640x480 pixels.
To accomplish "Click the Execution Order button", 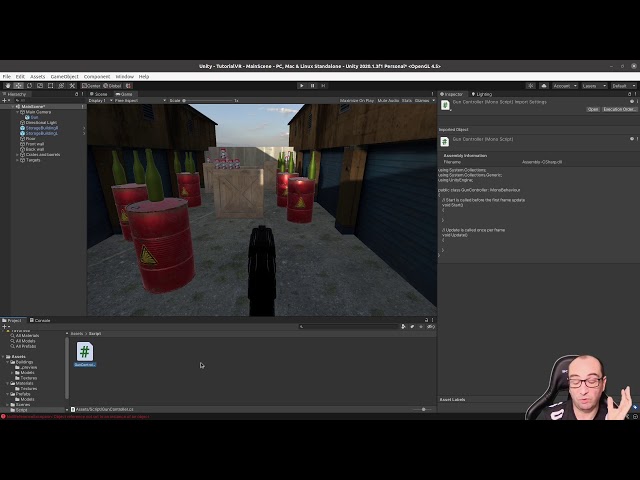I will pyautogui.click(x=619, y=109).
